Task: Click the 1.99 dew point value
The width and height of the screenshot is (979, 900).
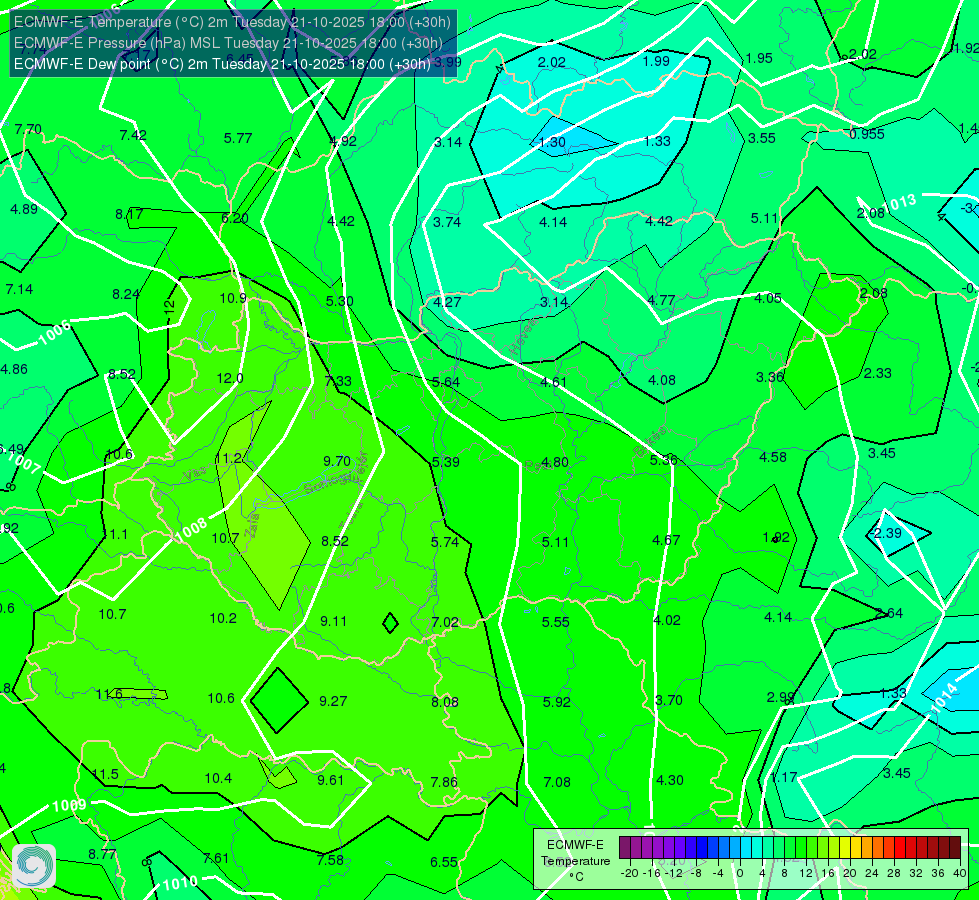Action: click(x=656, y=61)
